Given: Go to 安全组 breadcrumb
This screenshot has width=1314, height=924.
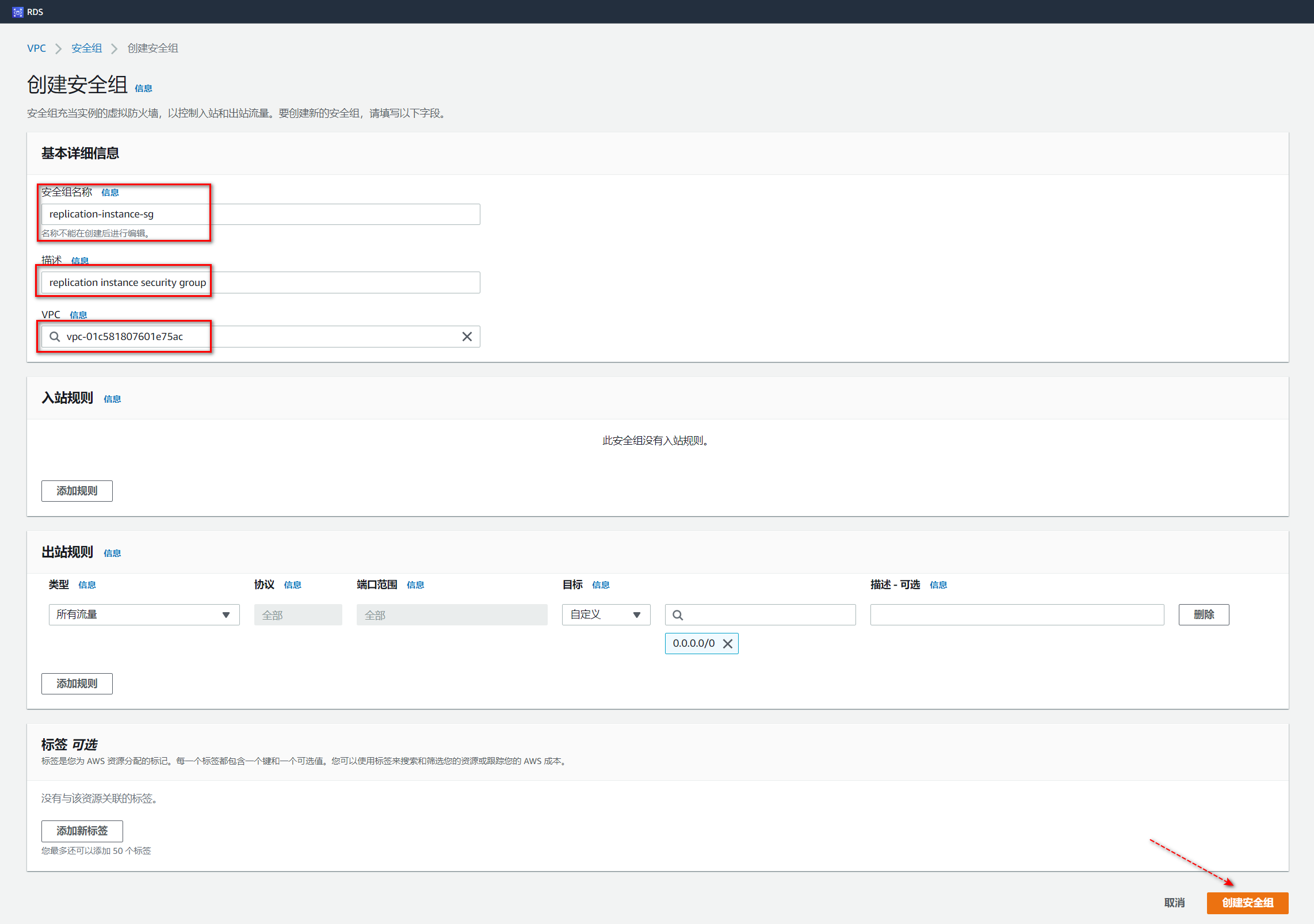Looking at the screenshot, I should [x=86, y=48].
